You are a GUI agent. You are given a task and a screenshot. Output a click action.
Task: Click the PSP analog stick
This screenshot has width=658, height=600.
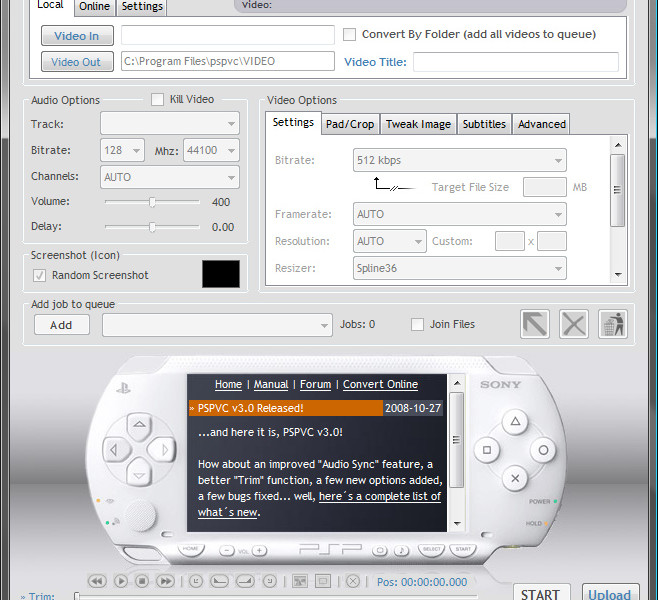[x=140, y=516]
